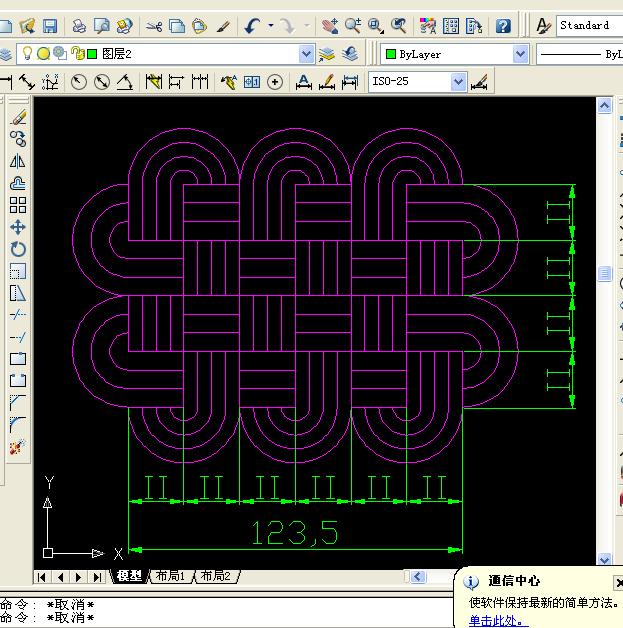The width and height of the screenshot is (623, 628).
Task: Toggle the lock icon for 图层2
Action: point(78,53)
